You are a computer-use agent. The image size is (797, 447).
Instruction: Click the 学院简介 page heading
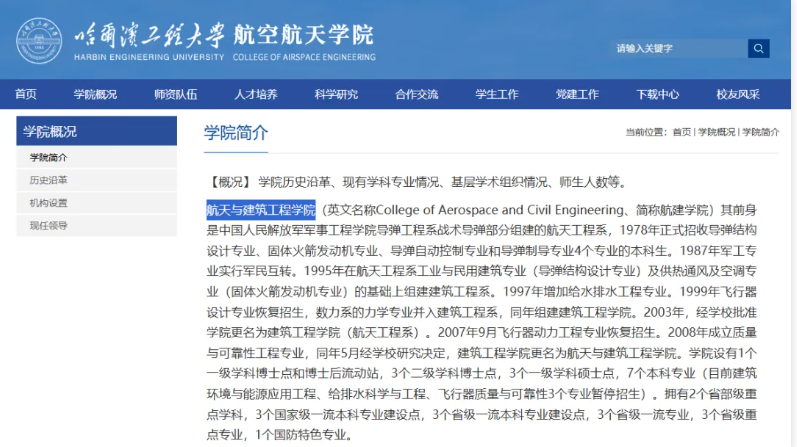click(236, 133)
